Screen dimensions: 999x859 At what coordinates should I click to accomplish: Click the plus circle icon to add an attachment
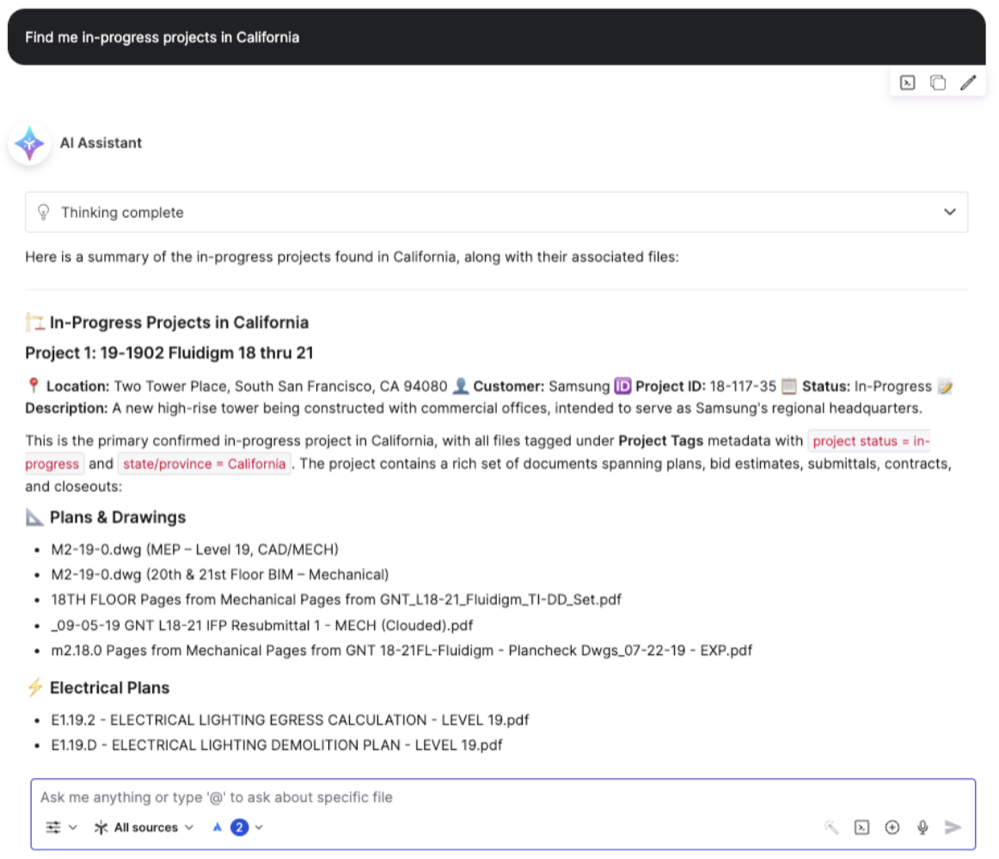click(x=892, y=827)
